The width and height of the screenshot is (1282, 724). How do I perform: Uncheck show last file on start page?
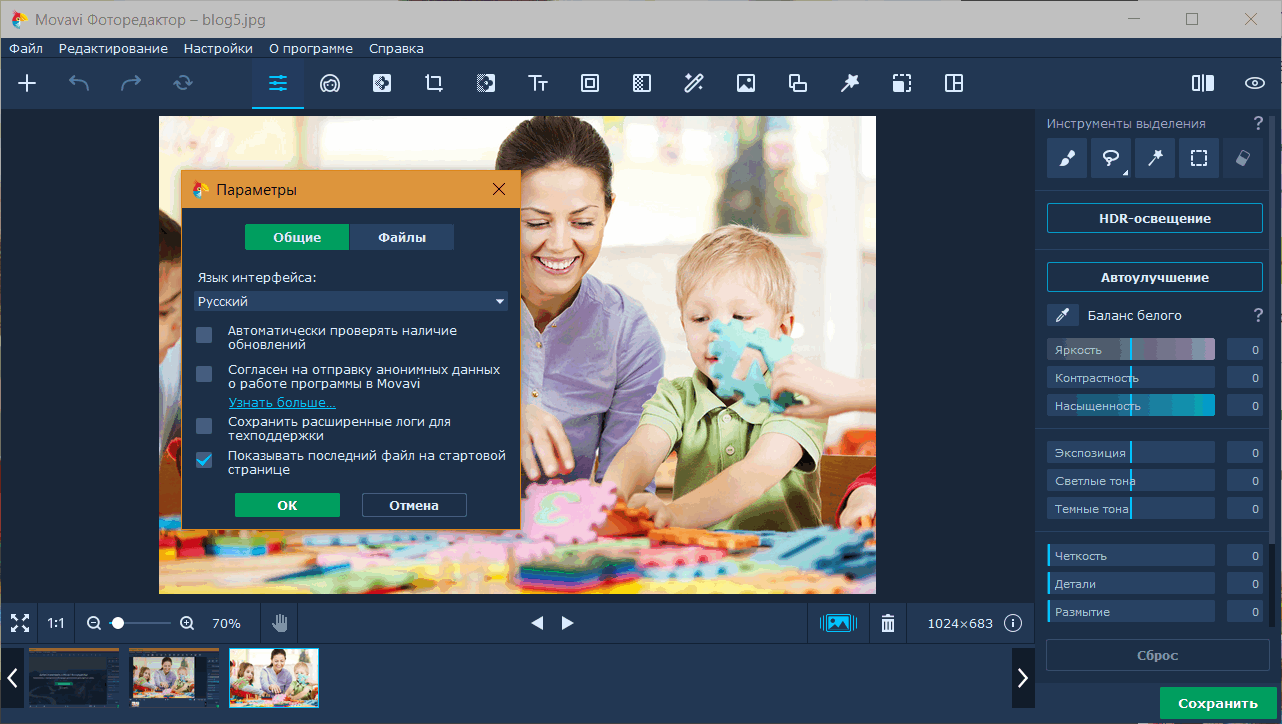[x=204, y=460]
